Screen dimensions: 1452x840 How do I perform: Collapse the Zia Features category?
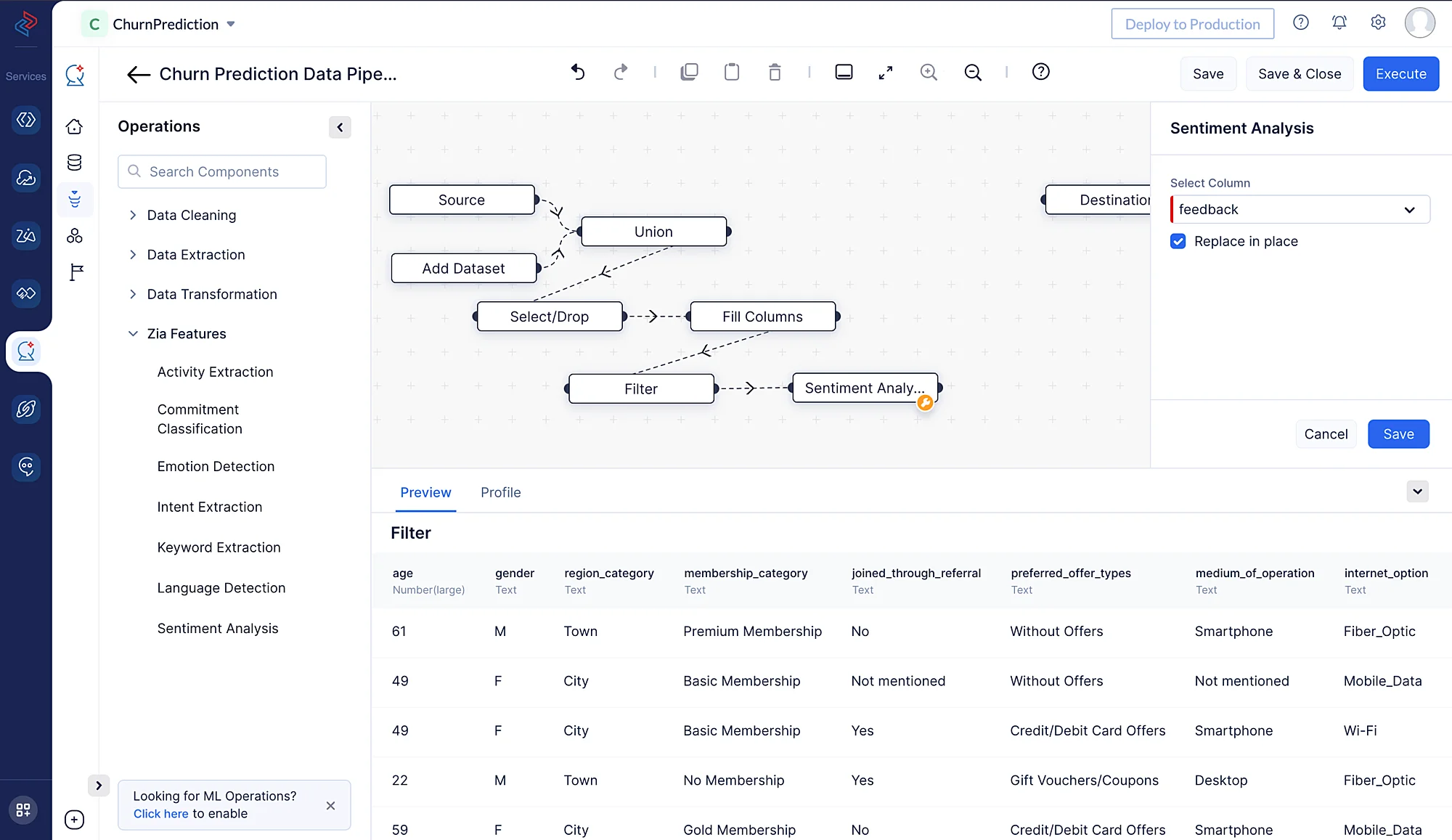click(133, 333)
